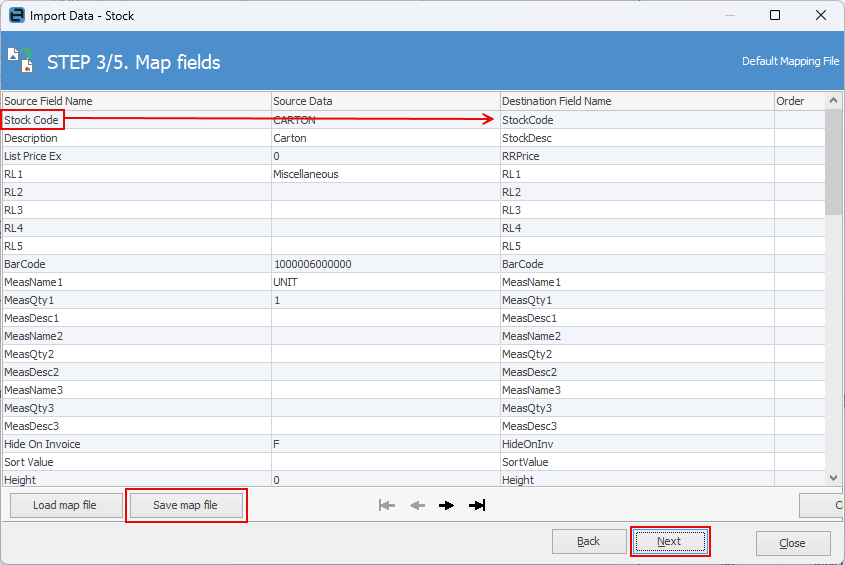Click the Source Field Name column header
Viewport: 845px width, 565px height.
pyautogui.click(x=135, y=101)
